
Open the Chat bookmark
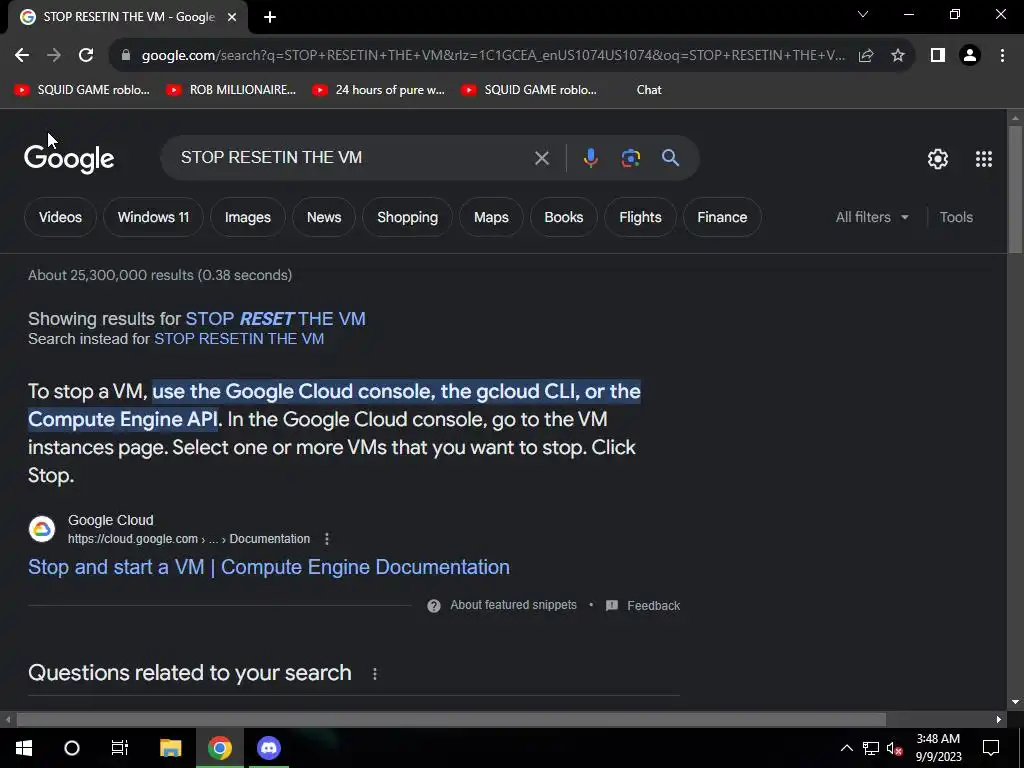pyautogui.click(x=648, y=90)
